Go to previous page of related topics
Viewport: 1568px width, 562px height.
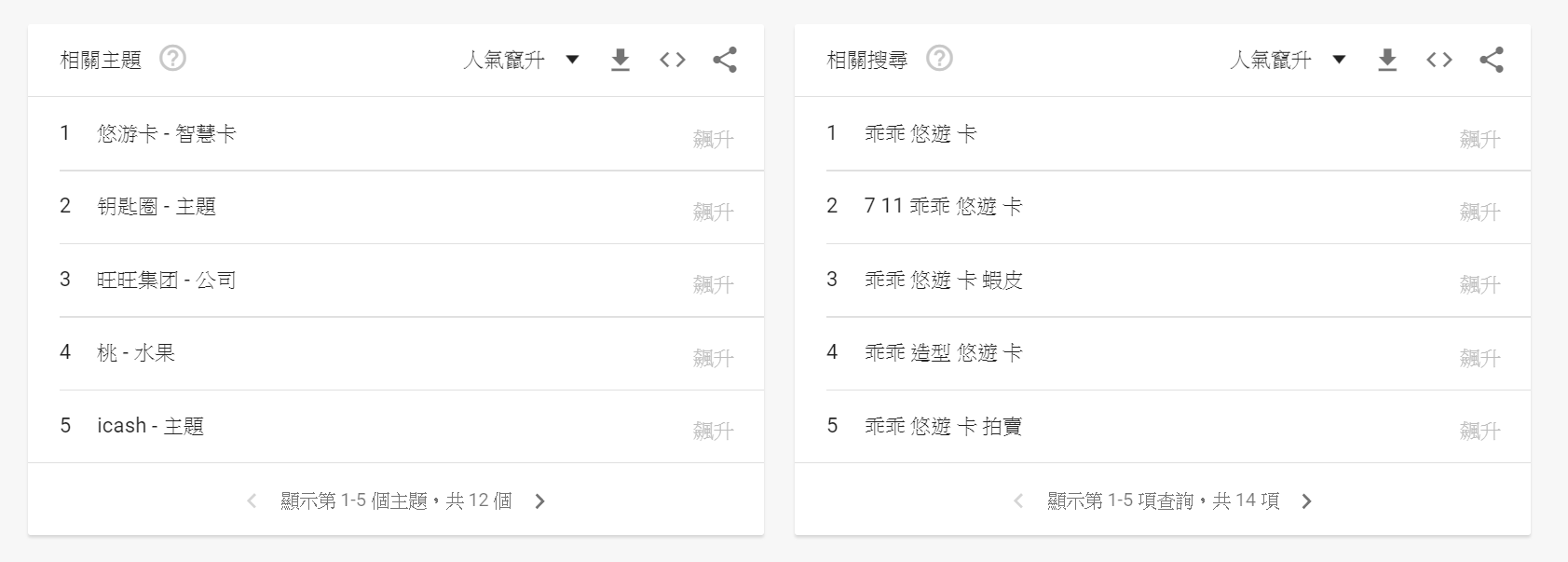click(252, 501)
